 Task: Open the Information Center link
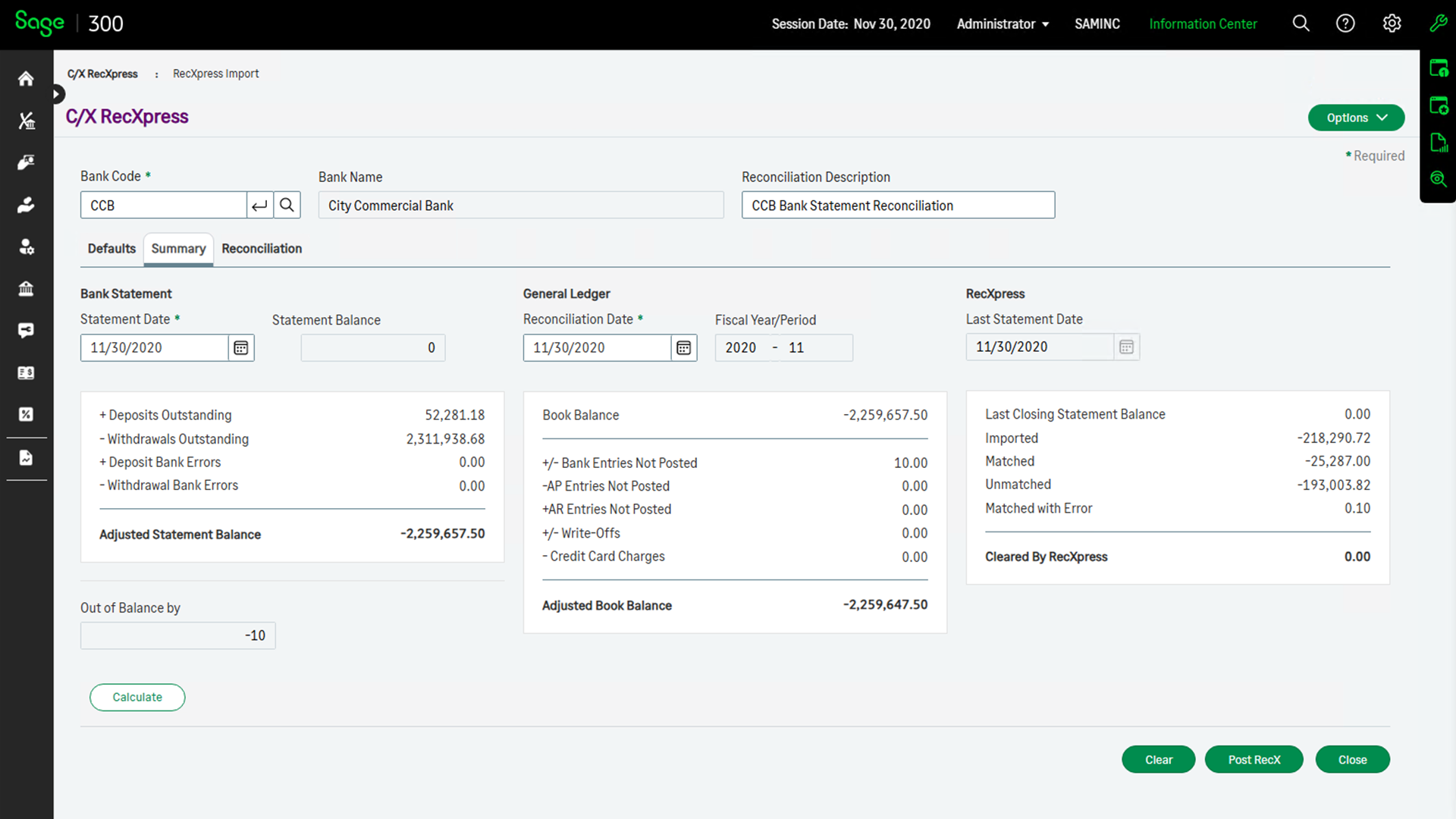click(x=1203, y=24)
